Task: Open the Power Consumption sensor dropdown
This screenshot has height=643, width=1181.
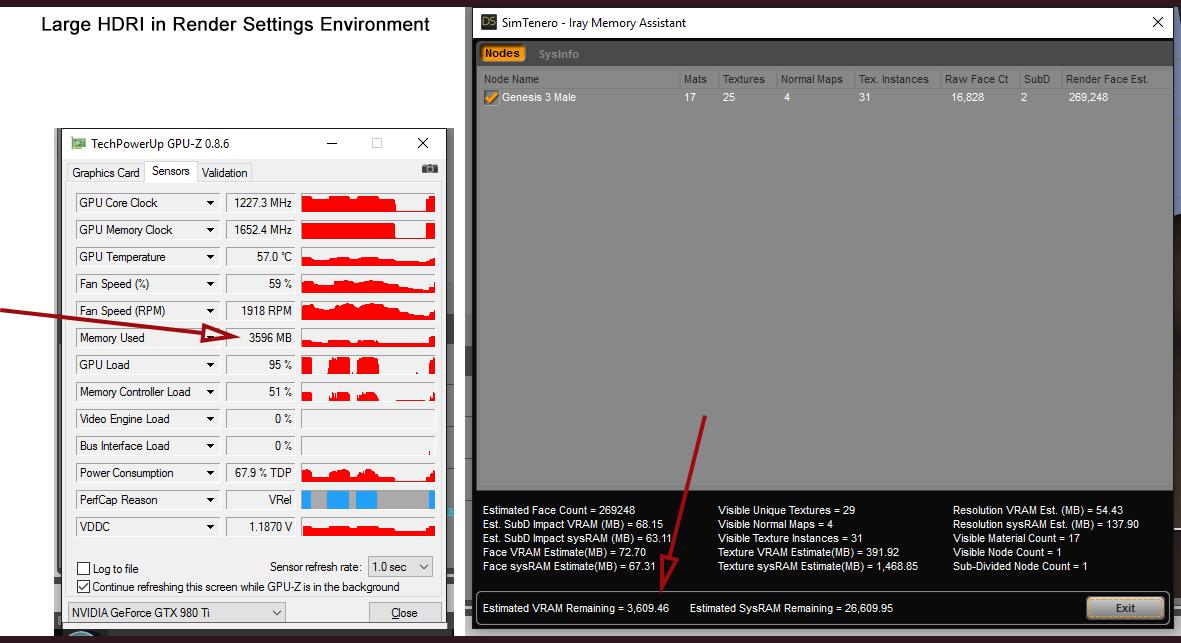Action: pos(210,473)
